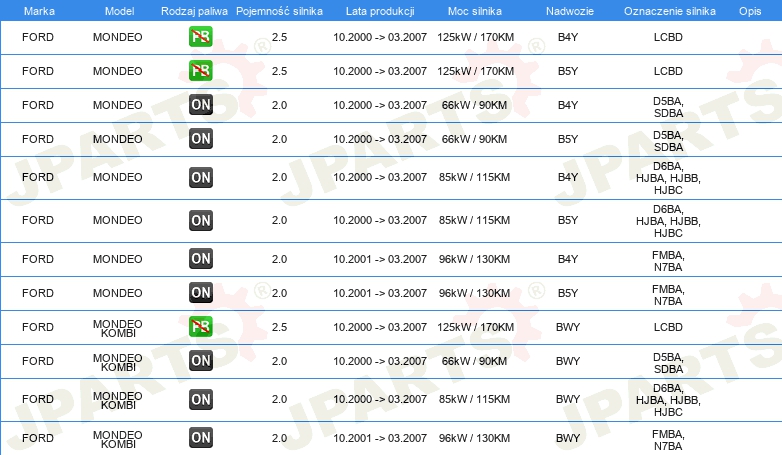Click 66kW / 90KM in the Mondeo B5Y row
Image resolution: width=782 pixels, height=455 pixels.
coord(474,139)
